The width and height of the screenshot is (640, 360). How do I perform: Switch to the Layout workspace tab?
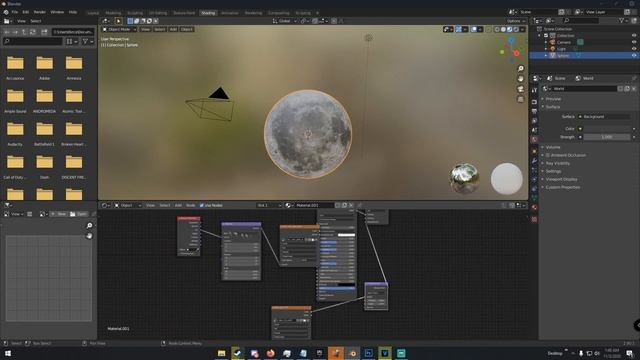93,13
